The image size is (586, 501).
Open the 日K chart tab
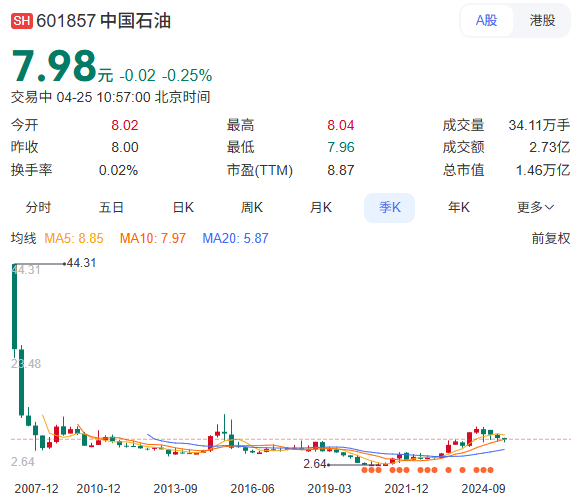[x=183, y=207]
